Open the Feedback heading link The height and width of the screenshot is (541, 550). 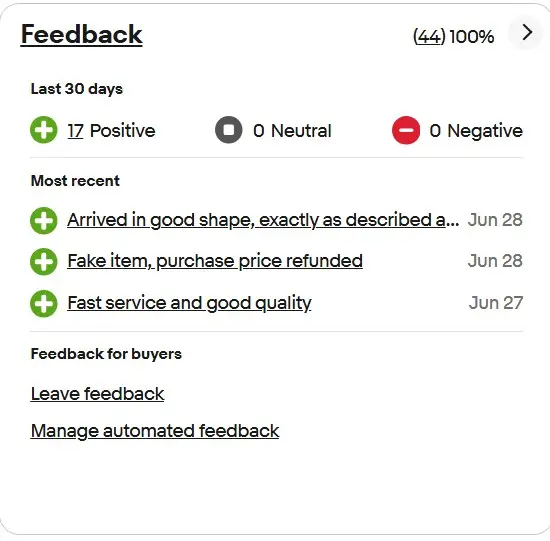point(82,35)
